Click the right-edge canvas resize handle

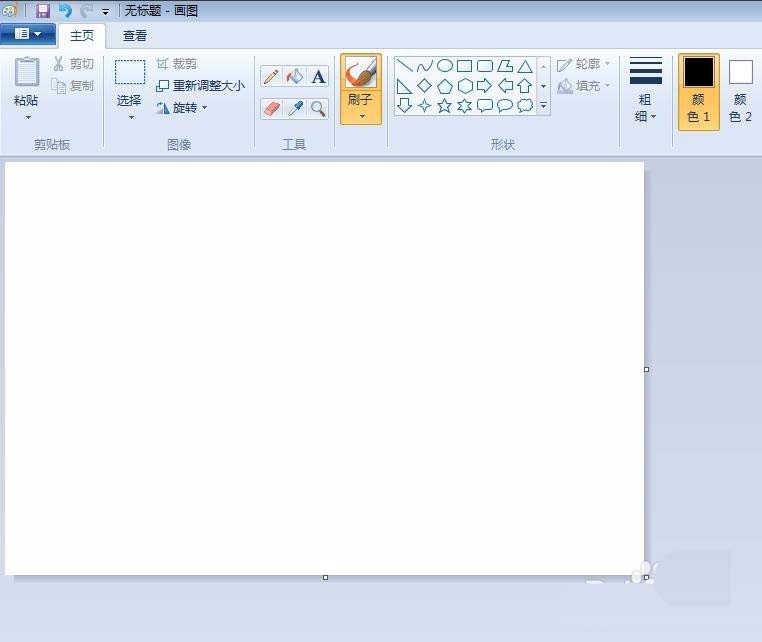coord(646,369)
